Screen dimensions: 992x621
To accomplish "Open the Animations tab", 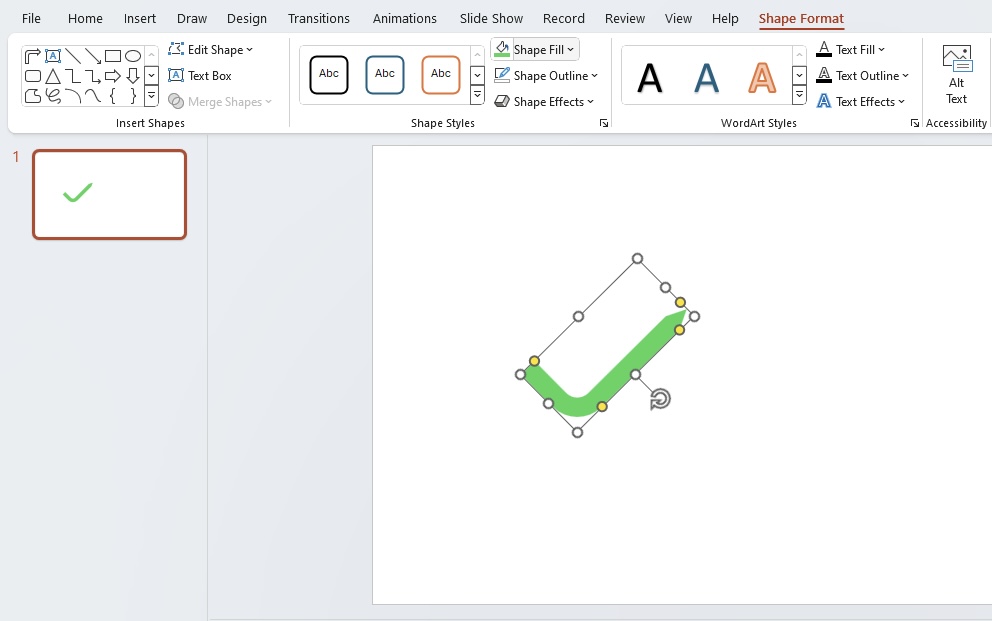I will [x=405, y=18].
